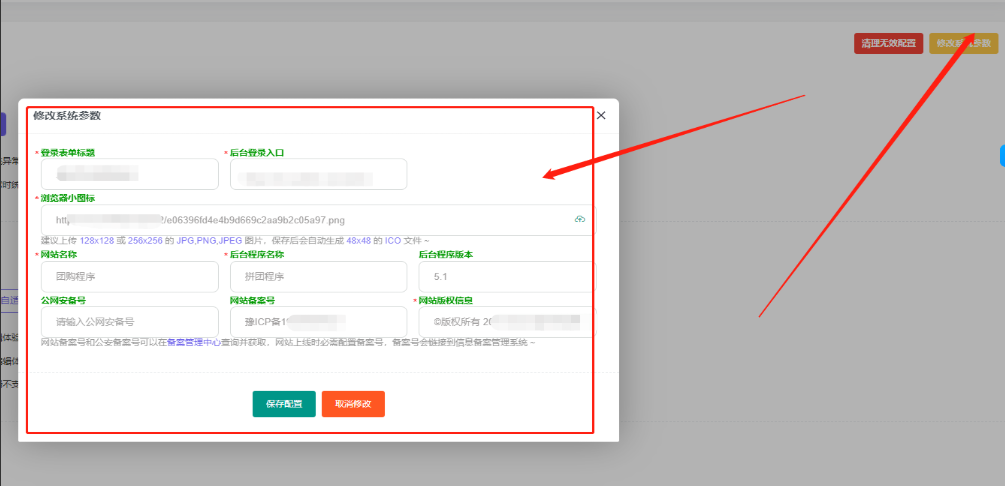Screen dimensions: 1005x486
Task: Click the 修改系统参数 dialog title bar
Action: tap(300, 116)
